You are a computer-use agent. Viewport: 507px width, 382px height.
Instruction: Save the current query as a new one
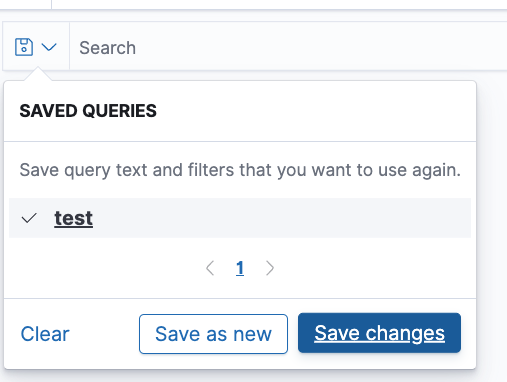coord(213,334)
